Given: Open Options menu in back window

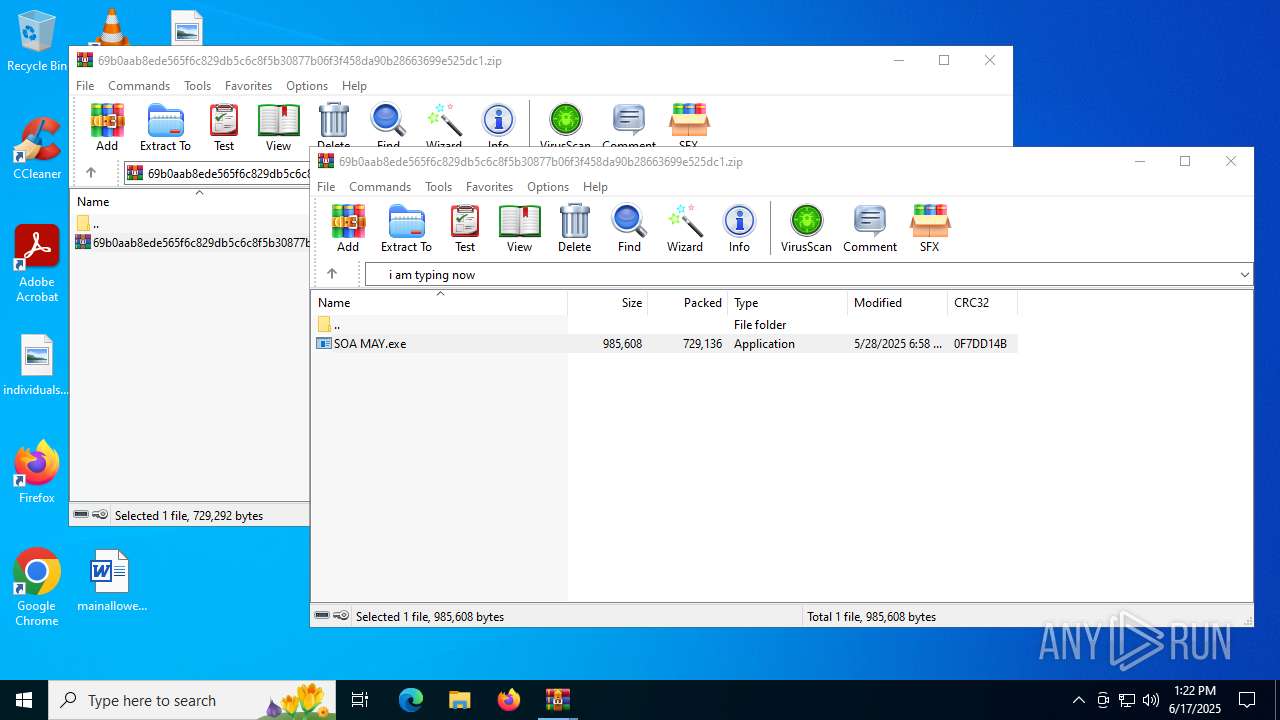Looking at the screenshot, I should click(307, 86).
